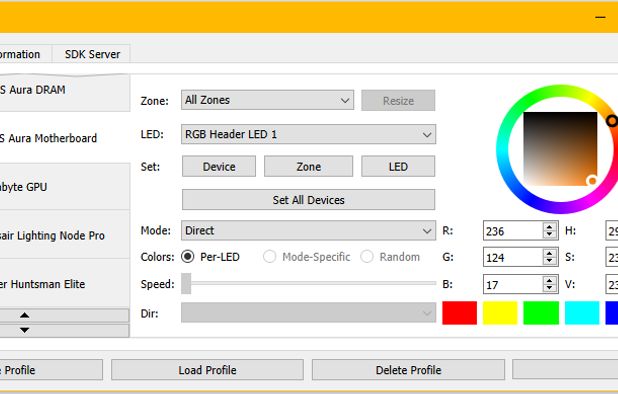Pick the green color swatch

[x=541, y=313]
